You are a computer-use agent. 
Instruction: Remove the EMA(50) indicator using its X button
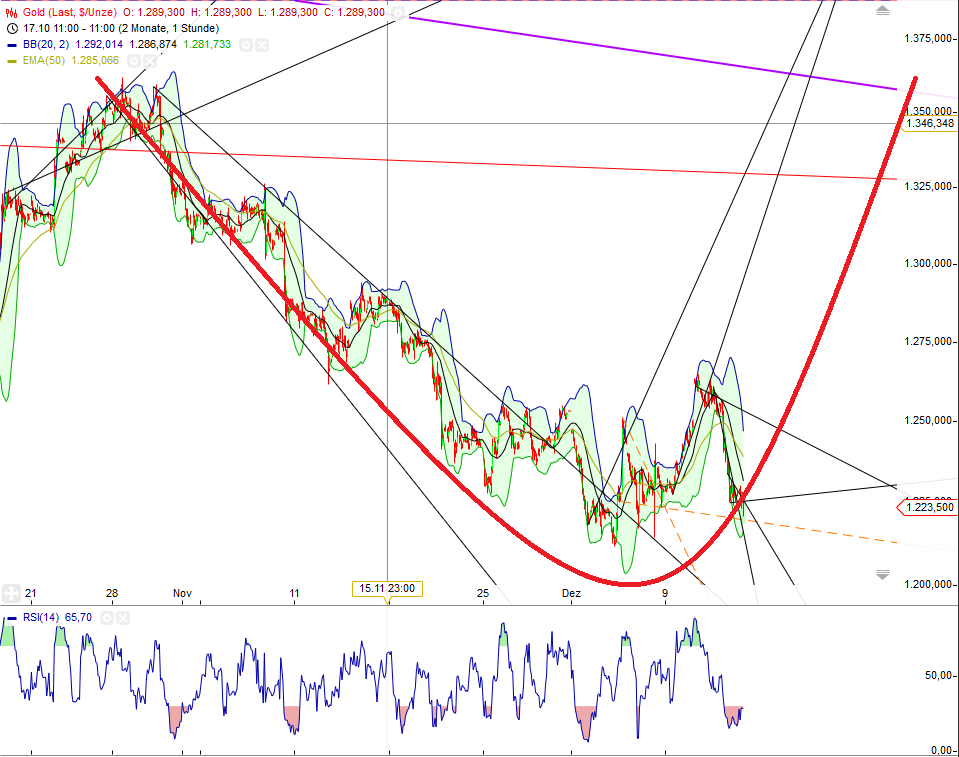pyautogui.click(x=149, y=60)
